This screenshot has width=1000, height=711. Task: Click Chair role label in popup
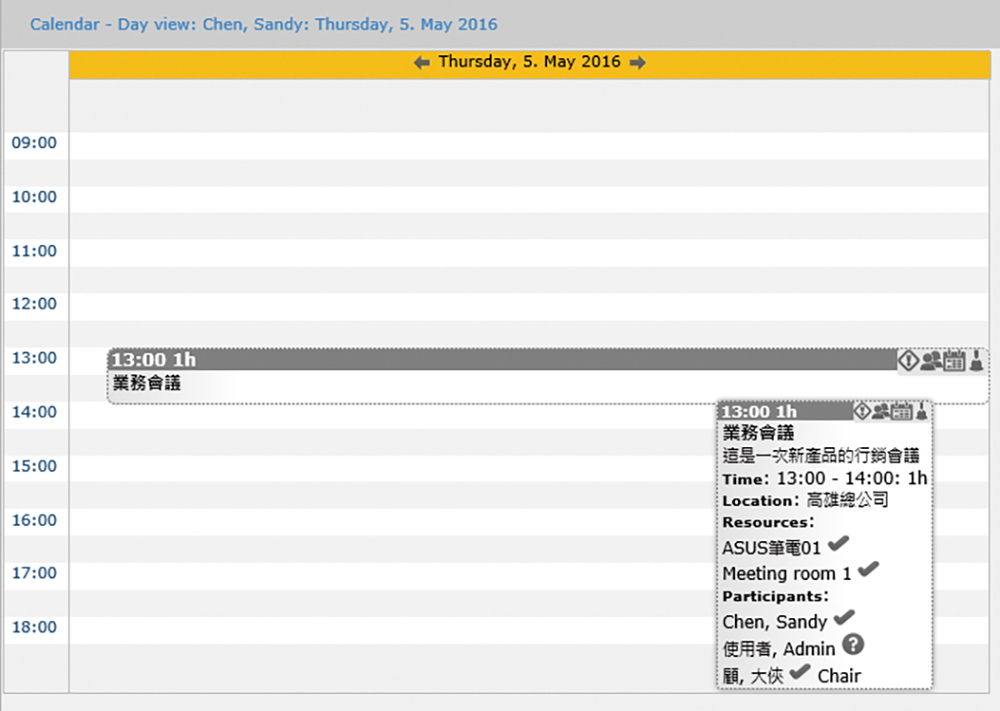coord(839,676)
